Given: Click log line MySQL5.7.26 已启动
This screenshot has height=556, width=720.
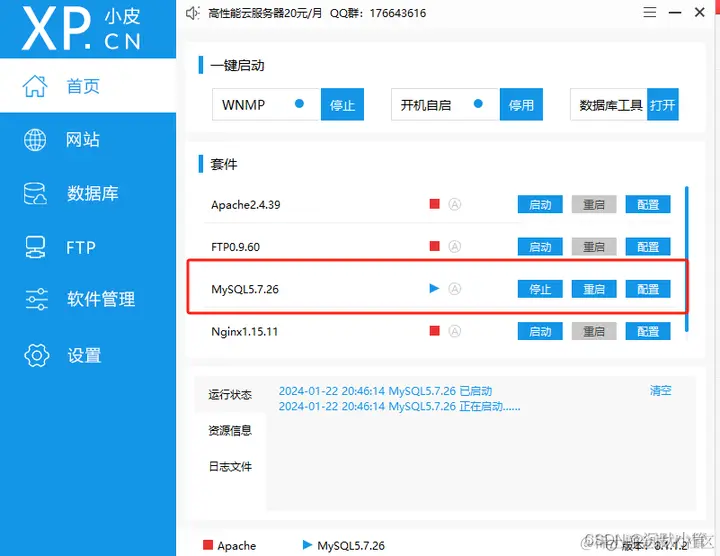Looking at the screenshot, I should coord(385,391).
